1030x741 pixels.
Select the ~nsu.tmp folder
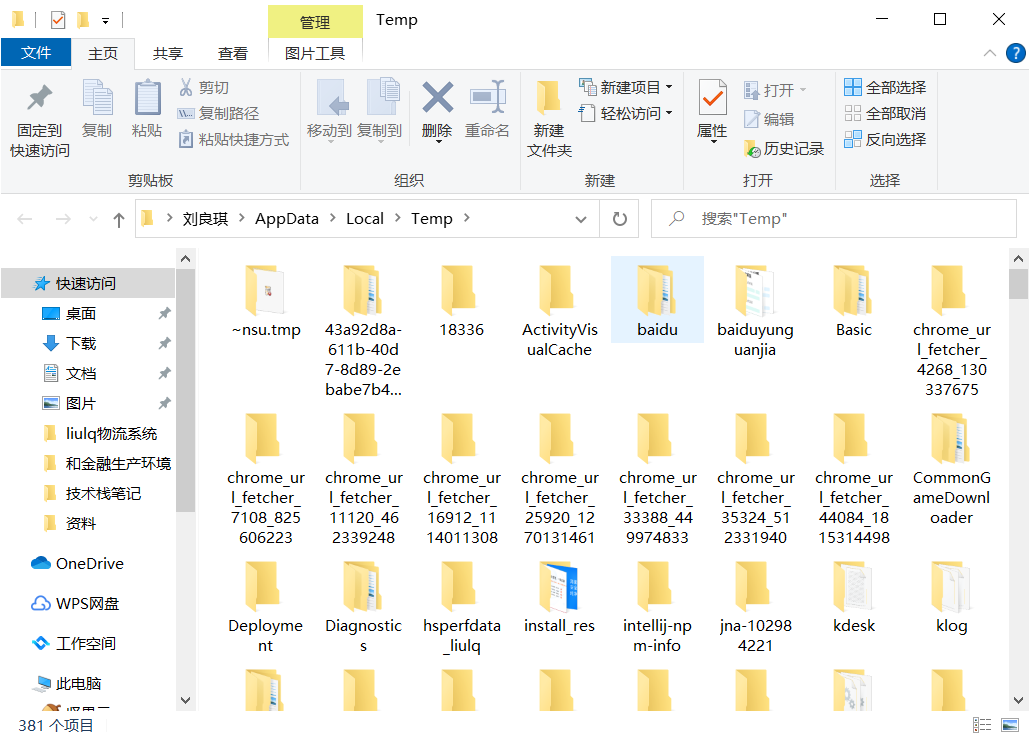[266, 301]
